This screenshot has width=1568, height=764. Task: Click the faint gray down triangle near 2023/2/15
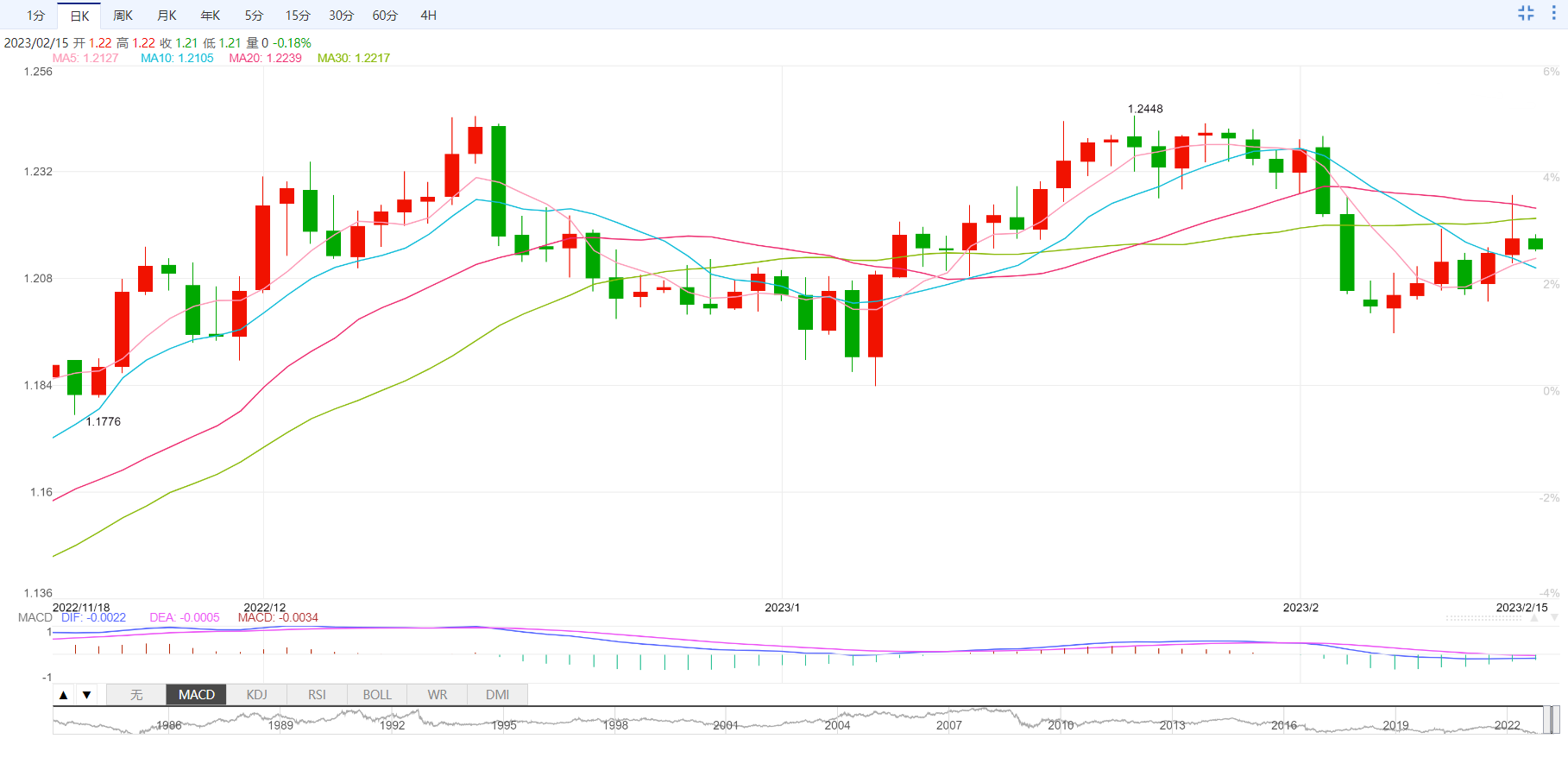pyautogui.click(x=1554, y=618)
